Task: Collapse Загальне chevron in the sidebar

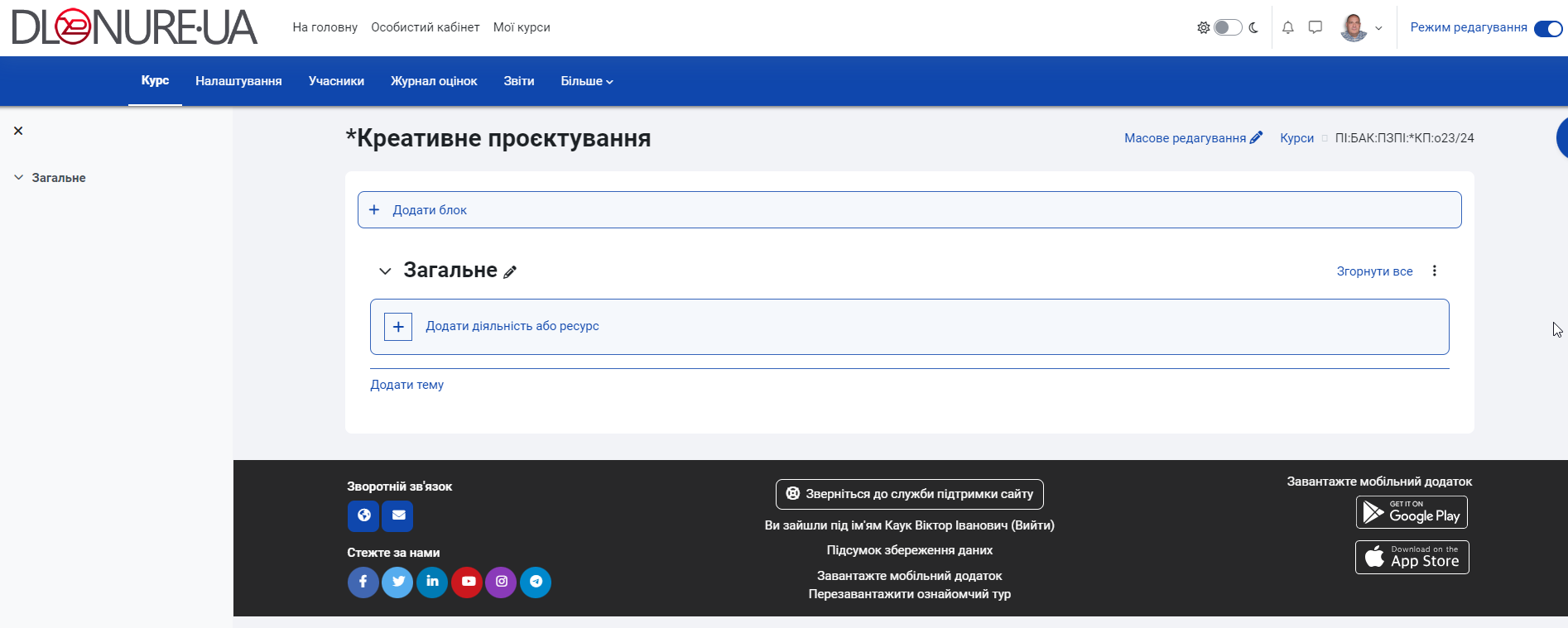Action: tap(18, 177)
